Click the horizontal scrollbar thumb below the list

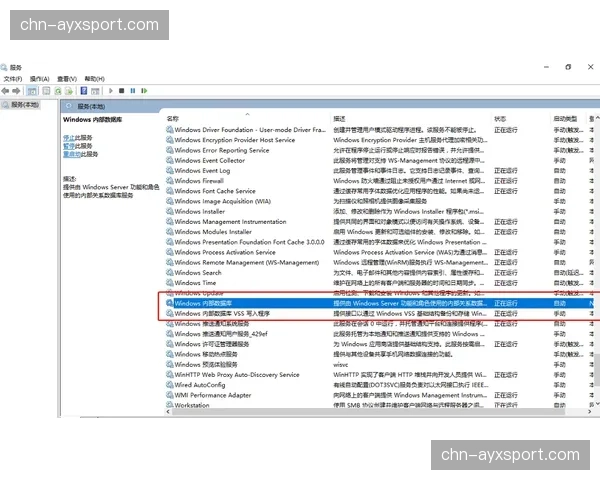point(368,412)
